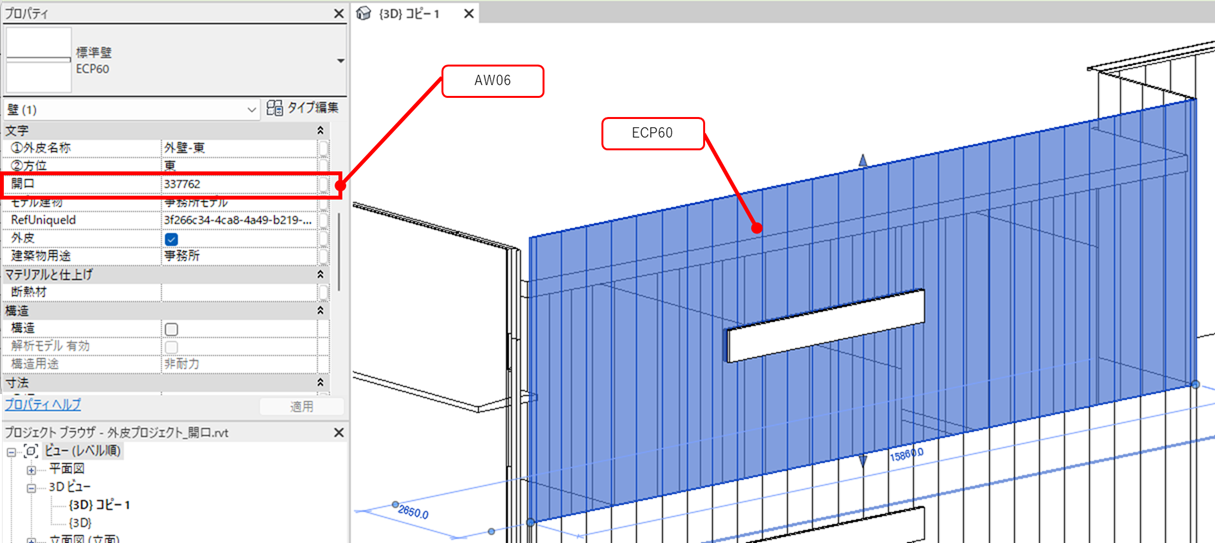Close the プロパティ panel
The width and height of the screenshot is (1215, 543).
(338, 14)
